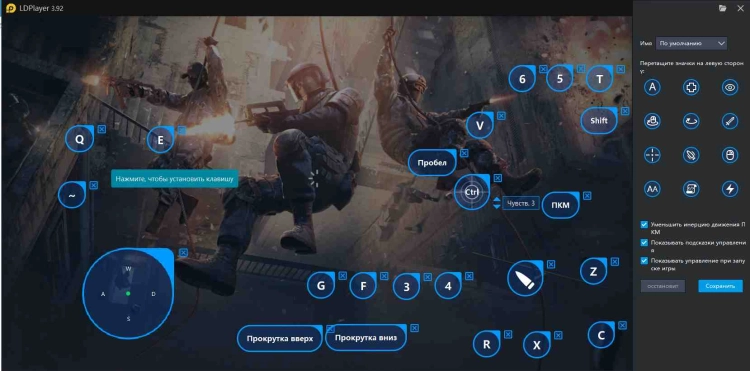
Task: Click the W direction on movement pad
Action: pos(128,269)
